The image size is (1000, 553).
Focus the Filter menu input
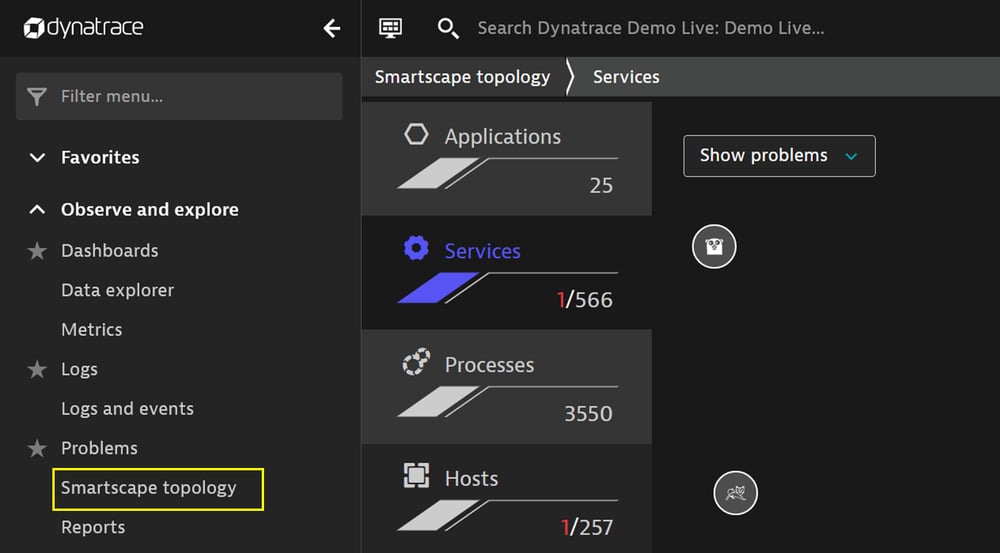179,96
